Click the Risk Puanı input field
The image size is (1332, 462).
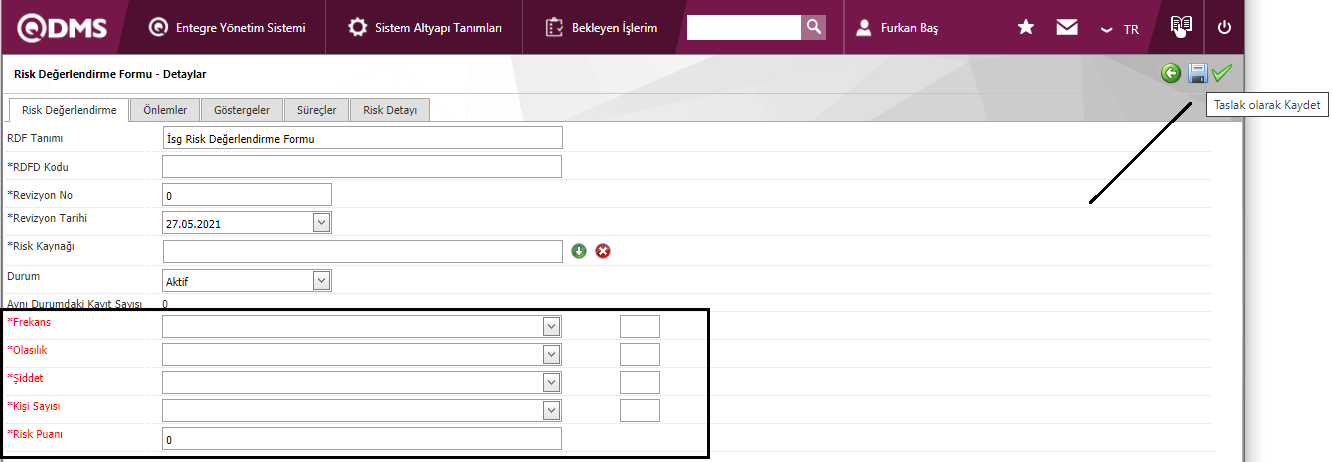(362, 439)
